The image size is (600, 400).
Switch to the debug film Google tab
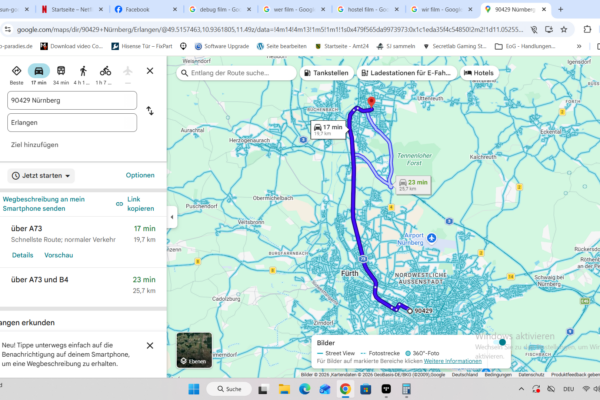(x=220, y=9)
